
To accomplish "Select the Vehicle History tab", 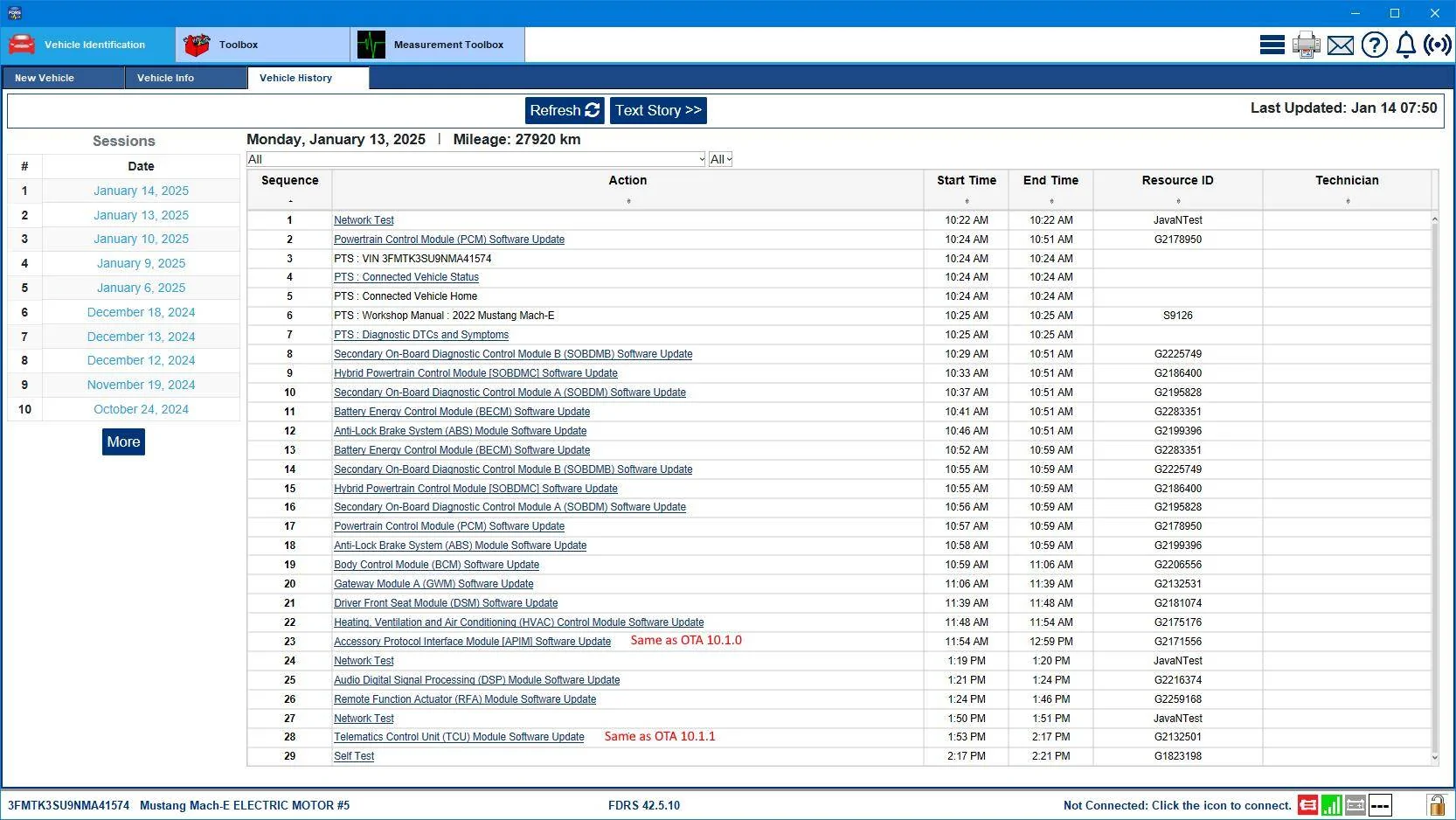I will tap(309, 78).
